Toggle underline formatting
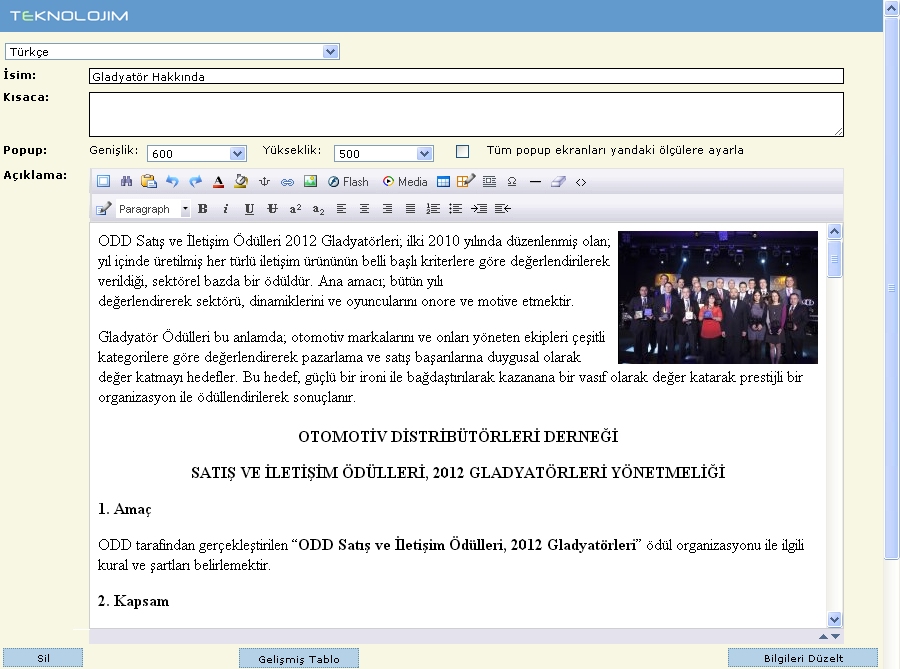 coord(249,209)
